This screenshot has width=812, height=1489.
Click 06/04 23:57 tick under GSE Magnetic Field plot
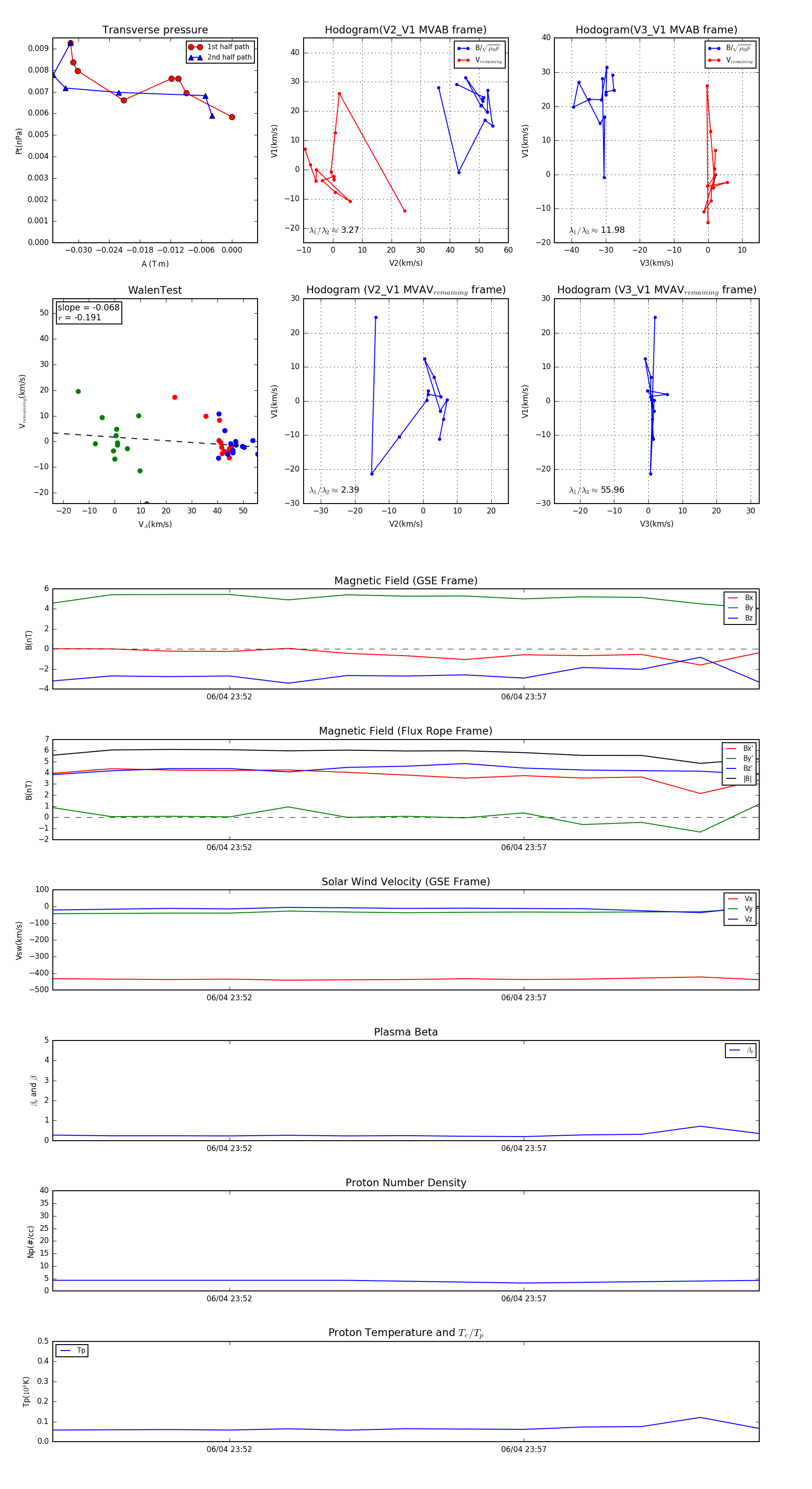tap(524, 697)
